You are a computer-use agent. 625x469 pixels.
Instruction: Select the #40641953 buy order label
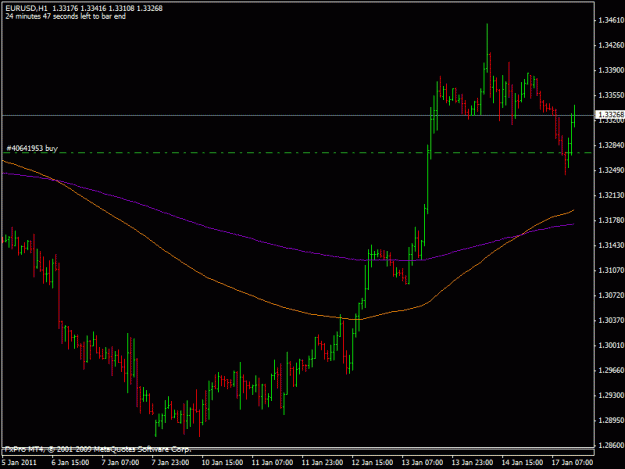tap(32, 148)
